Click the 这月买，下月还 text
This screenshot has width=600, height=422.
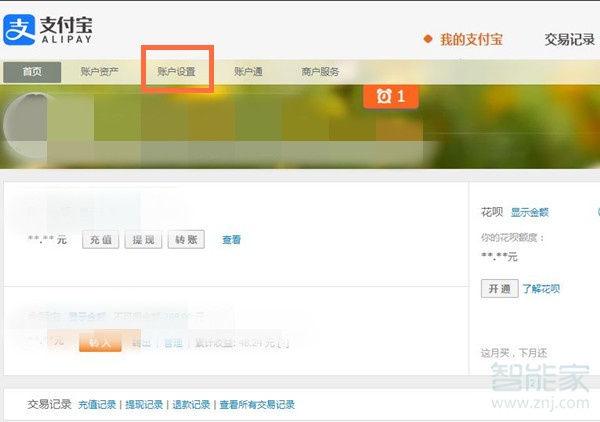tap(514, 353)
